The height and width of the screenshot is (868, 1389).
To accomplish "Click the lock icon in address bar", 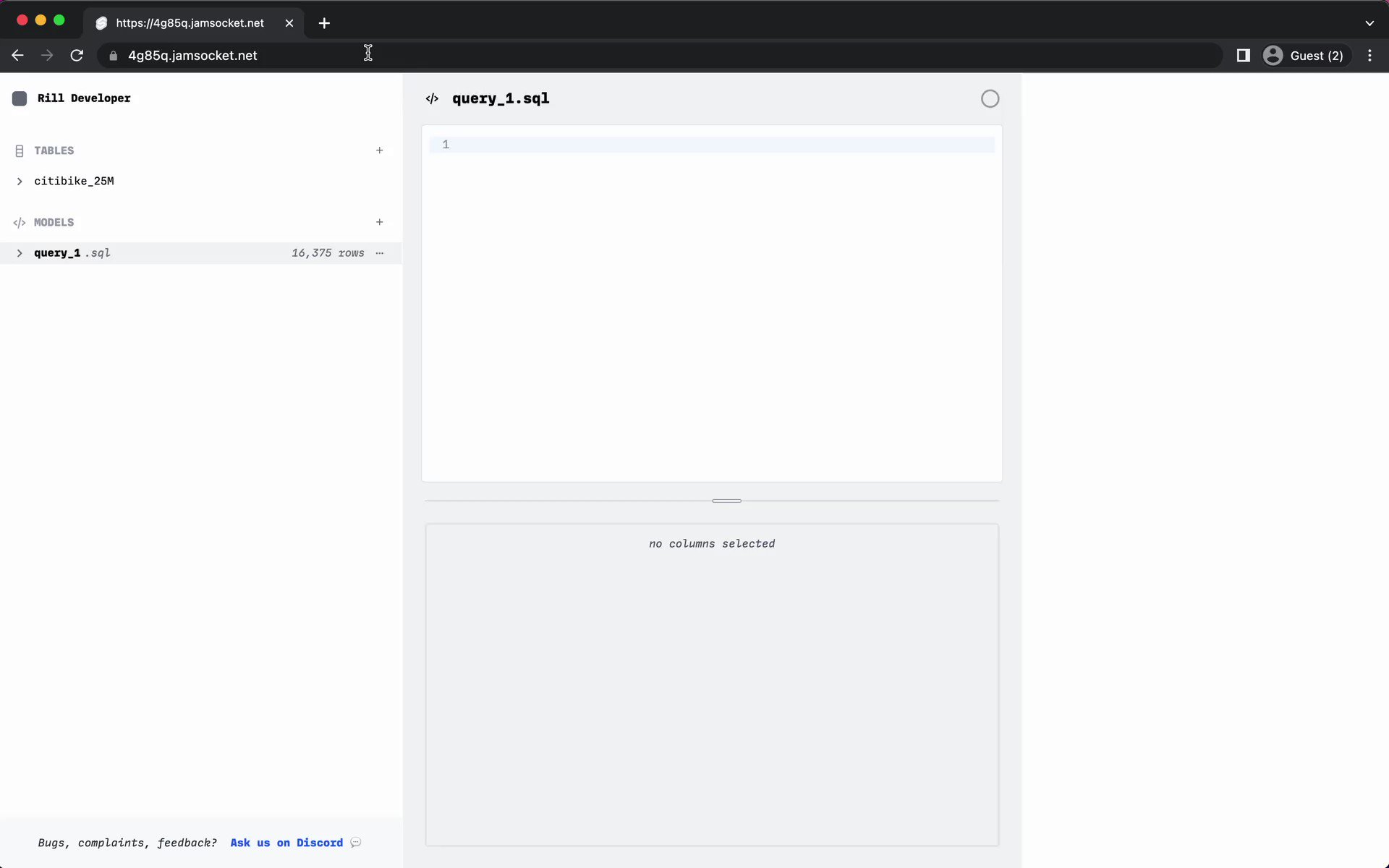I will click(x=113, y=56).
